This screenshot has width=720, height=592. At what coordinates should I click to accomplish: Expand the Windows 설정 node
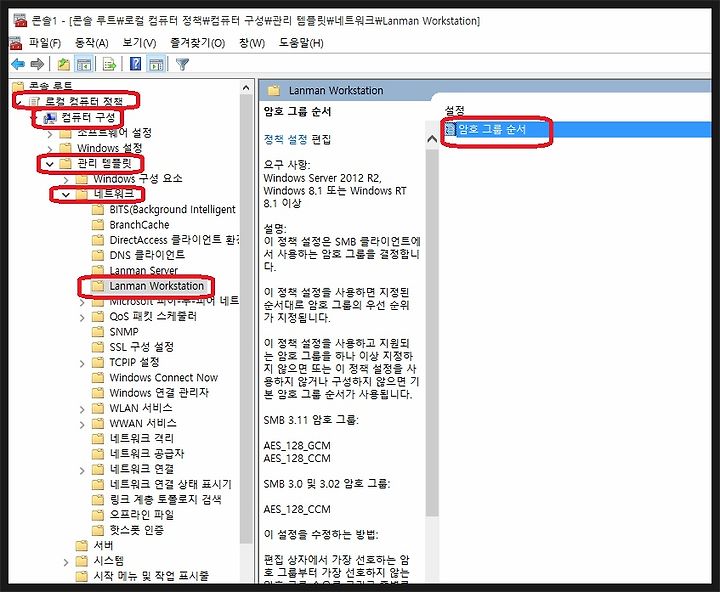click(50, 149)
